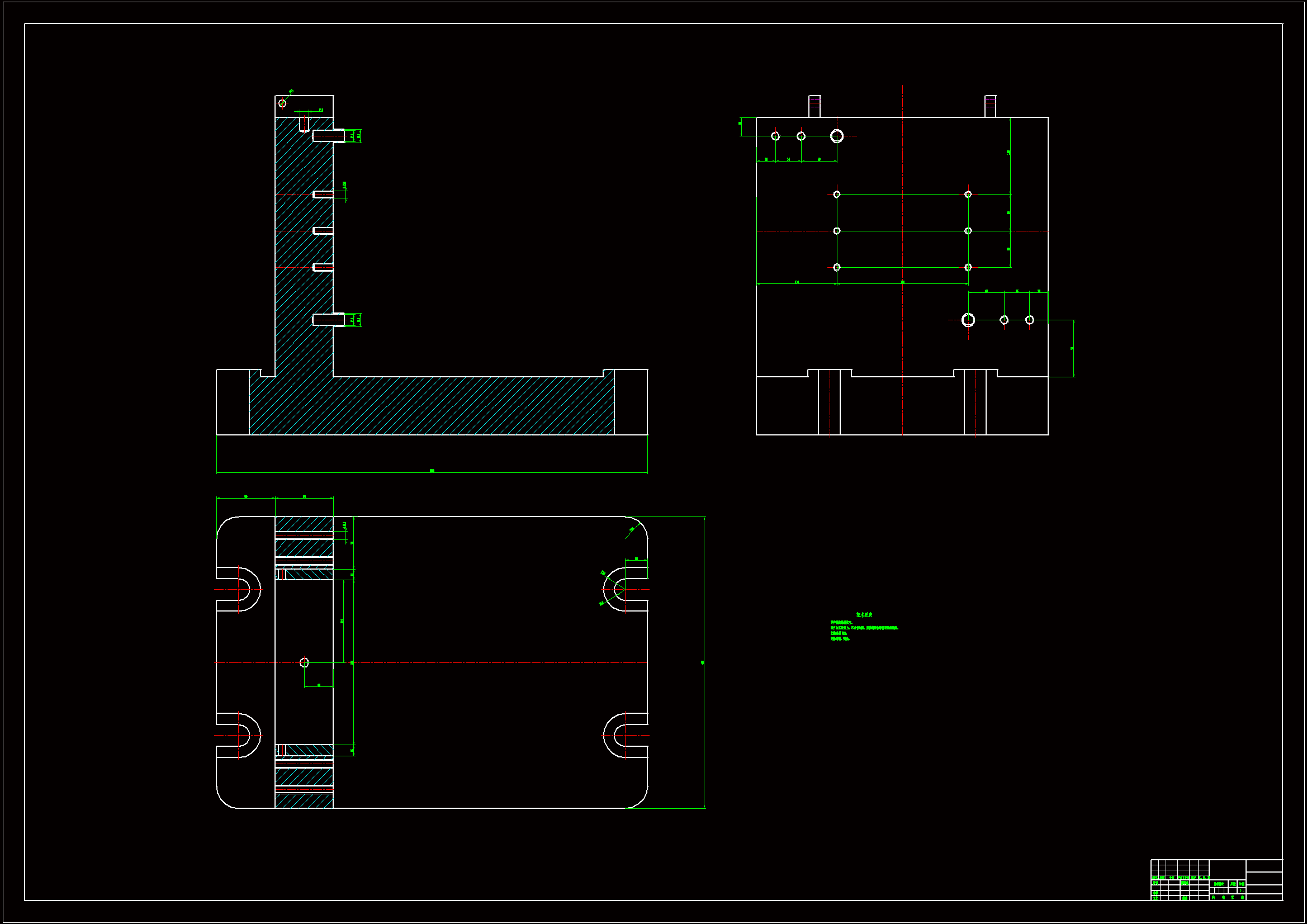Click the 技术要求 technical notes heading
1307x924 pixels.
[x=864, y=615]
